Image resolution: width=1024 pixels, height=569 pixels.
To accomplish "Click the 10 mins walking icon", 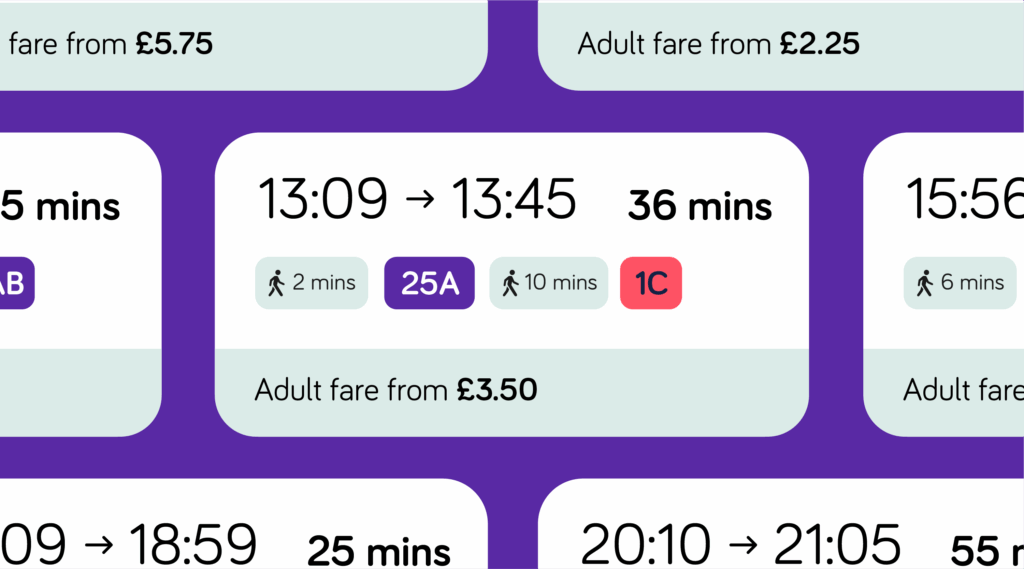I will coord(511,284).
